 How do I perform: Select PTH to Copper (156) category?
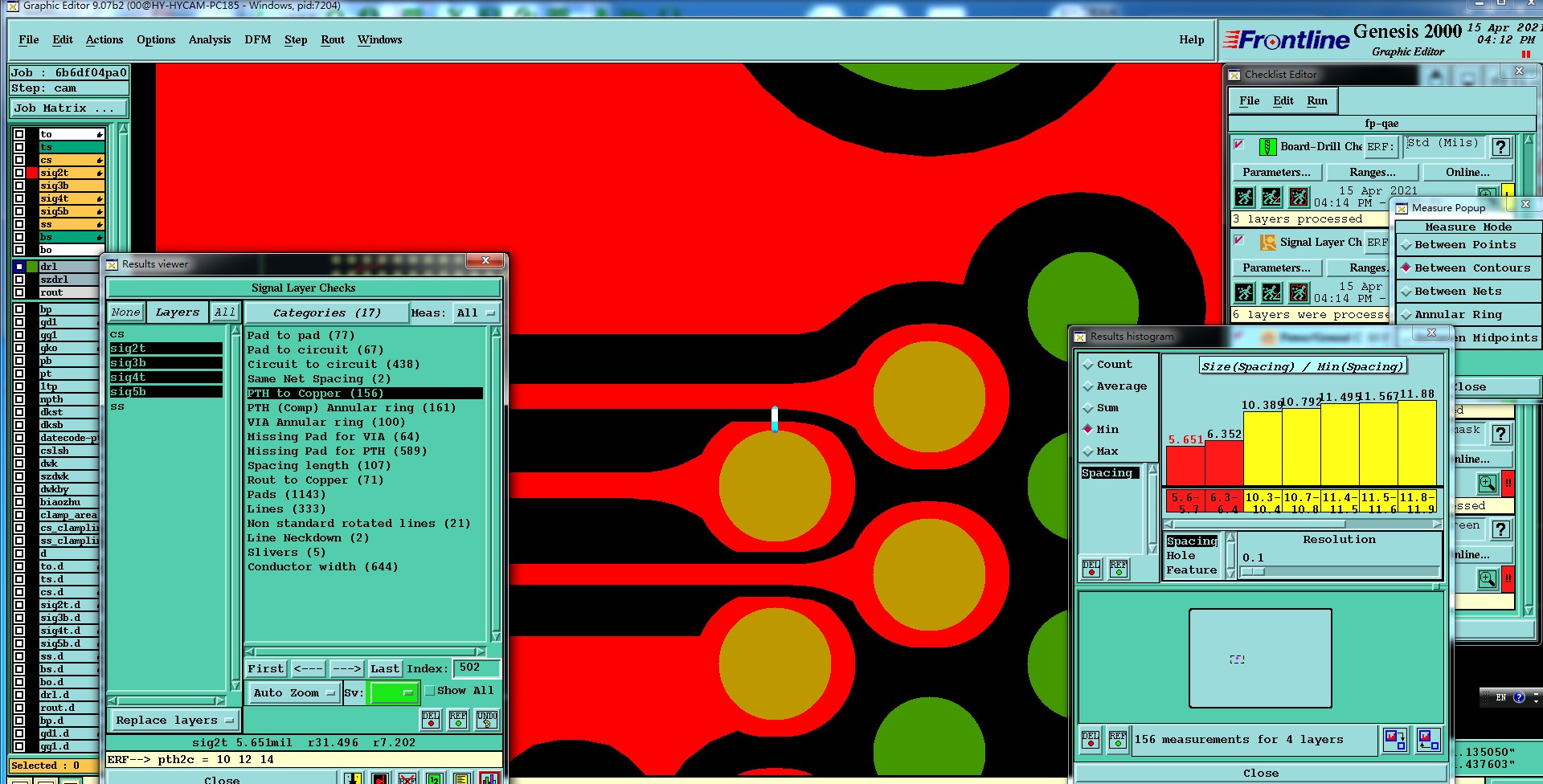[x=365, y=394]
